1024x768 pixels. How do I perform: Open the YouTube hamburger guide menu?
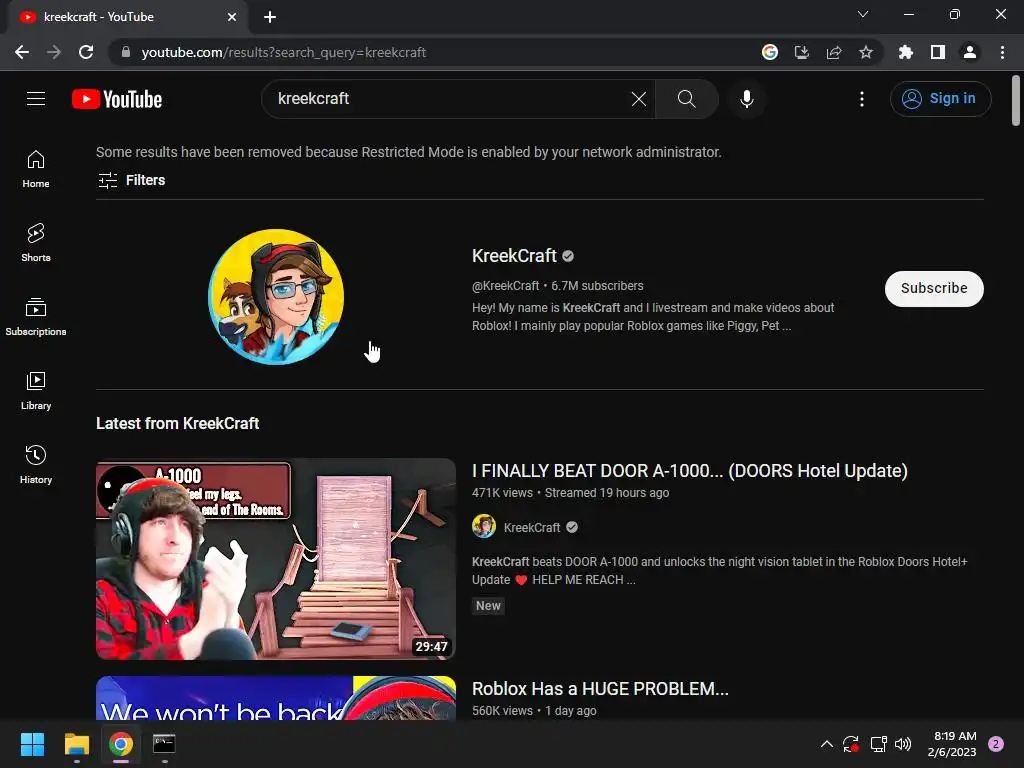click(x=36, y=99)
